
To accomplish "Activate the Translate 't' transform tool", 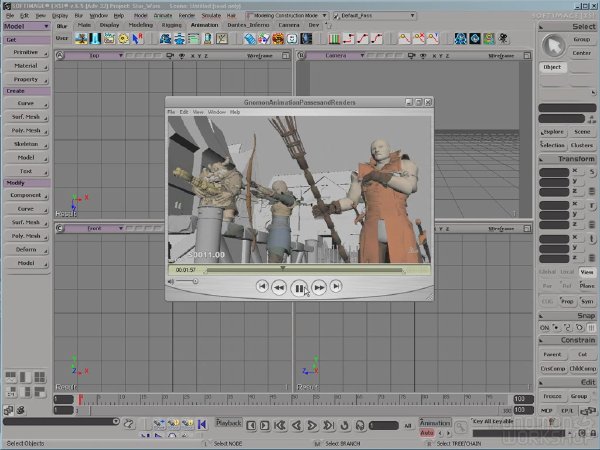I will [x=592, y=239].
